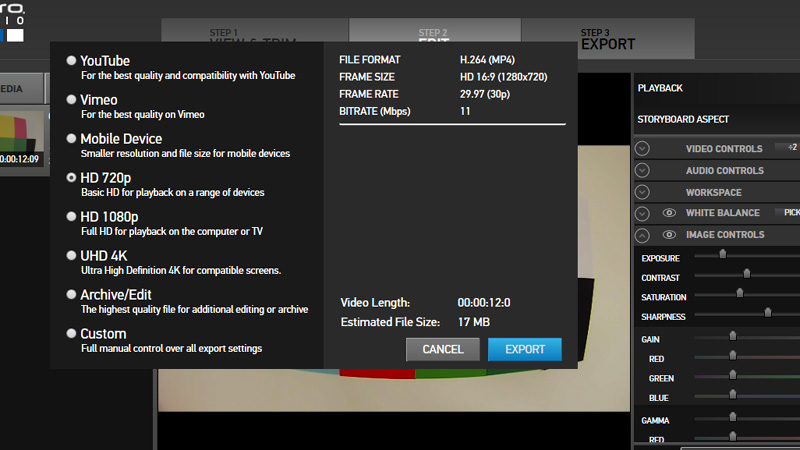Click the Video Controls +2 badge

789,147
